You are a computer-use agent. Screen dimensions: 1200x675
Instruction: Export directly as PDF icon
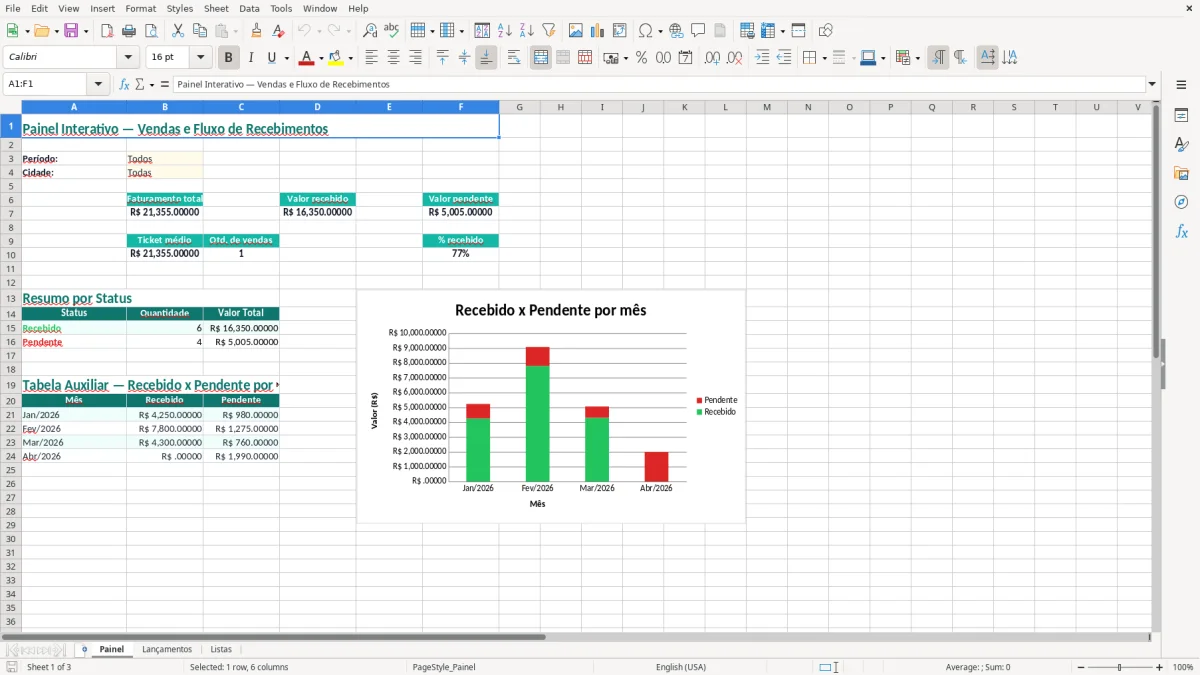pyautogui.click(x=107, y=31)
